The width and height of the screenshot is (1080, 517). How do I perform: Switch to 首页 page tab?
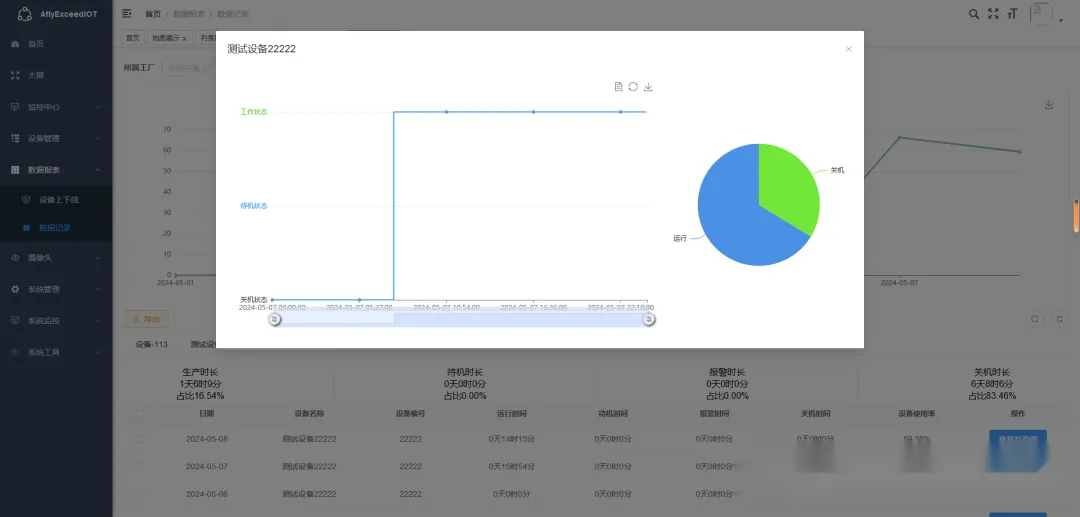(132, 39)
